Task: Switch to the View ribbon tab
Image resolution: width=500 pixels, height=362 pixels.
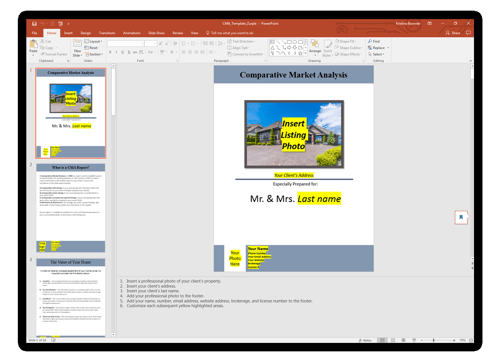Action: click(x=194, y=33)
